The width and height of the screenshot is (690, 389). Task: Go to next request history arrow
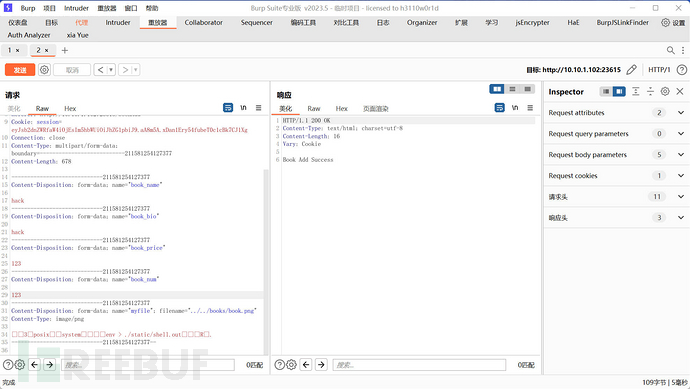click(125, 70)
